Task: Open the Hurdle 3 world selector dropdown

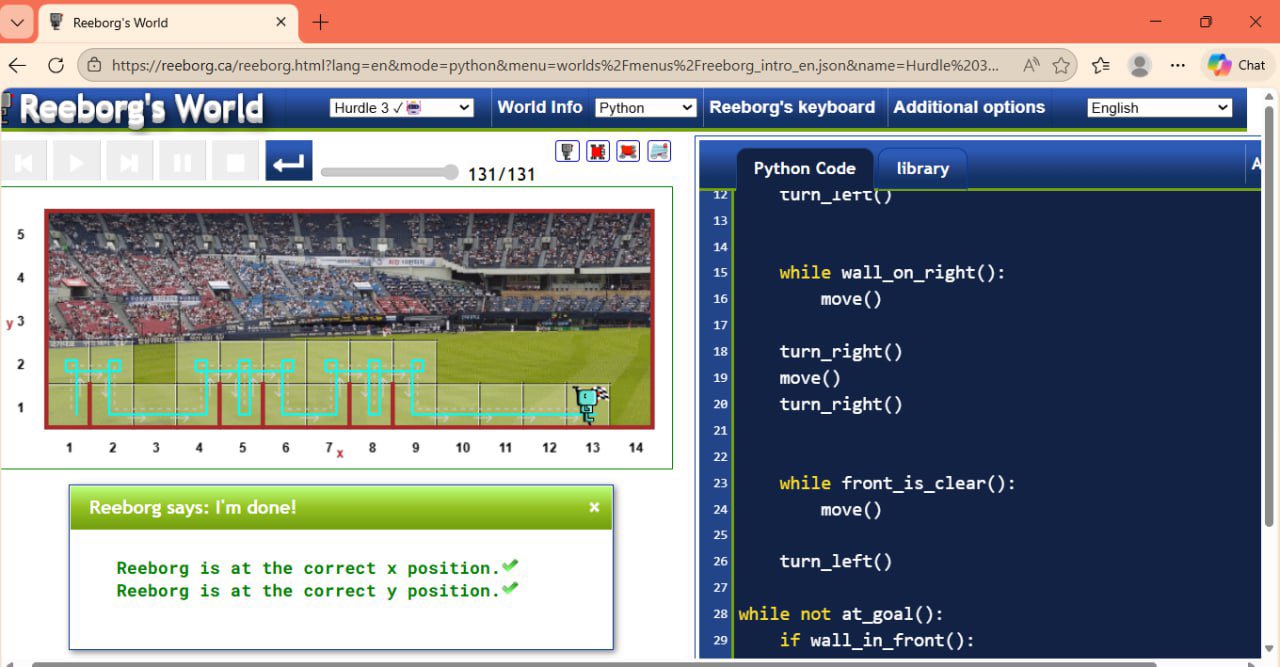Action: click(401, 108)
